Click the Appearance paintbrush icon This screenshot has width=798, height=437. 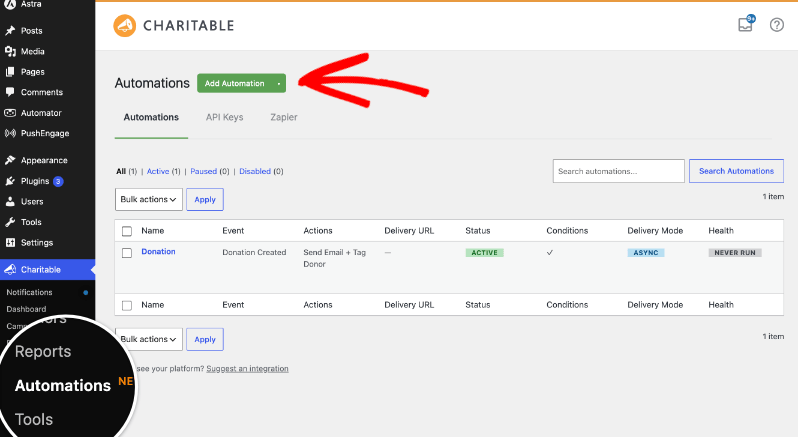coord(10,160)
